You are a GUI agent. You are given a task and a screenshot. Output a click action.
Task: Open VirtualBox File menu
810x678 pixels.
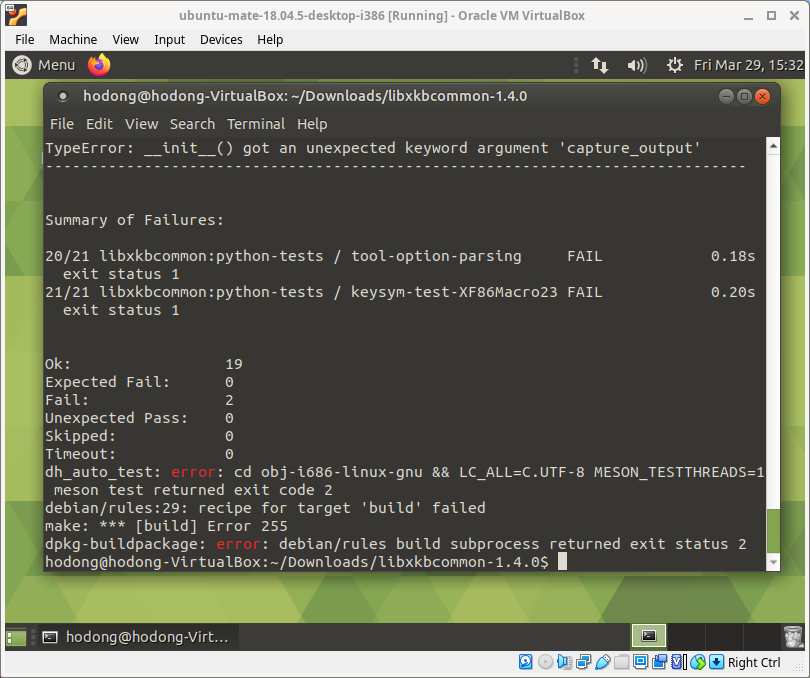click(24, 40)
